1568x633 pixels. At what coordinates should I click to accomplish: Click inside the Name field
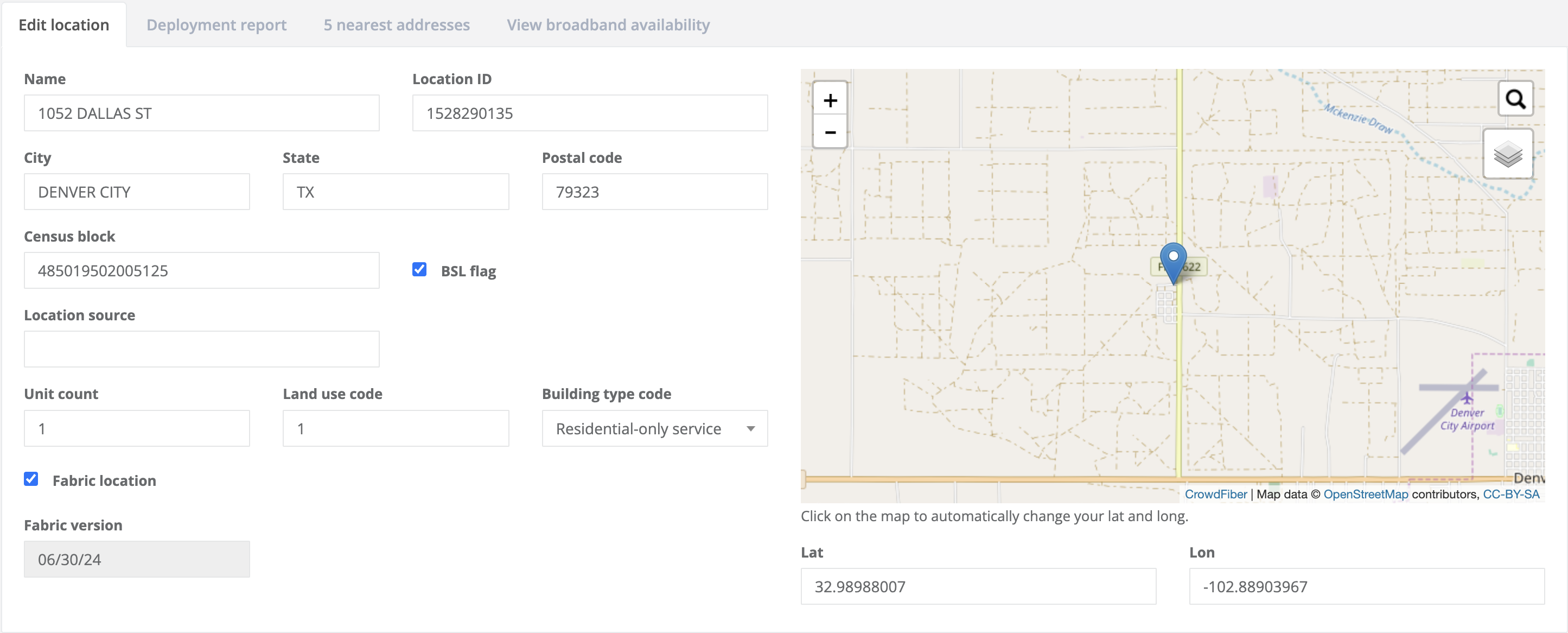[x=201, y=113]
